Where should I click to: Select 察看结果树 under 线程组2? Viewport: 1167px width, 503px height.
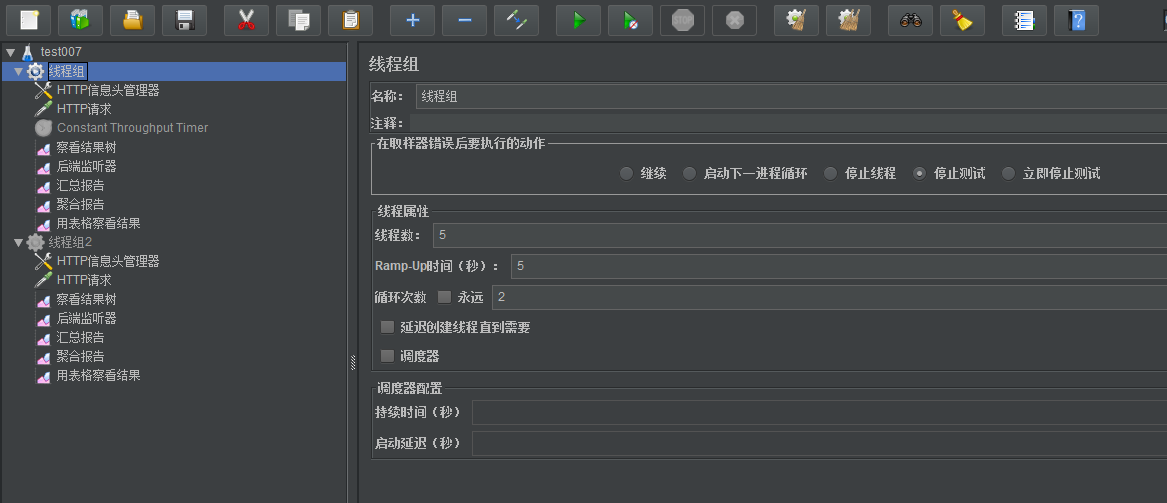point(86,299)
